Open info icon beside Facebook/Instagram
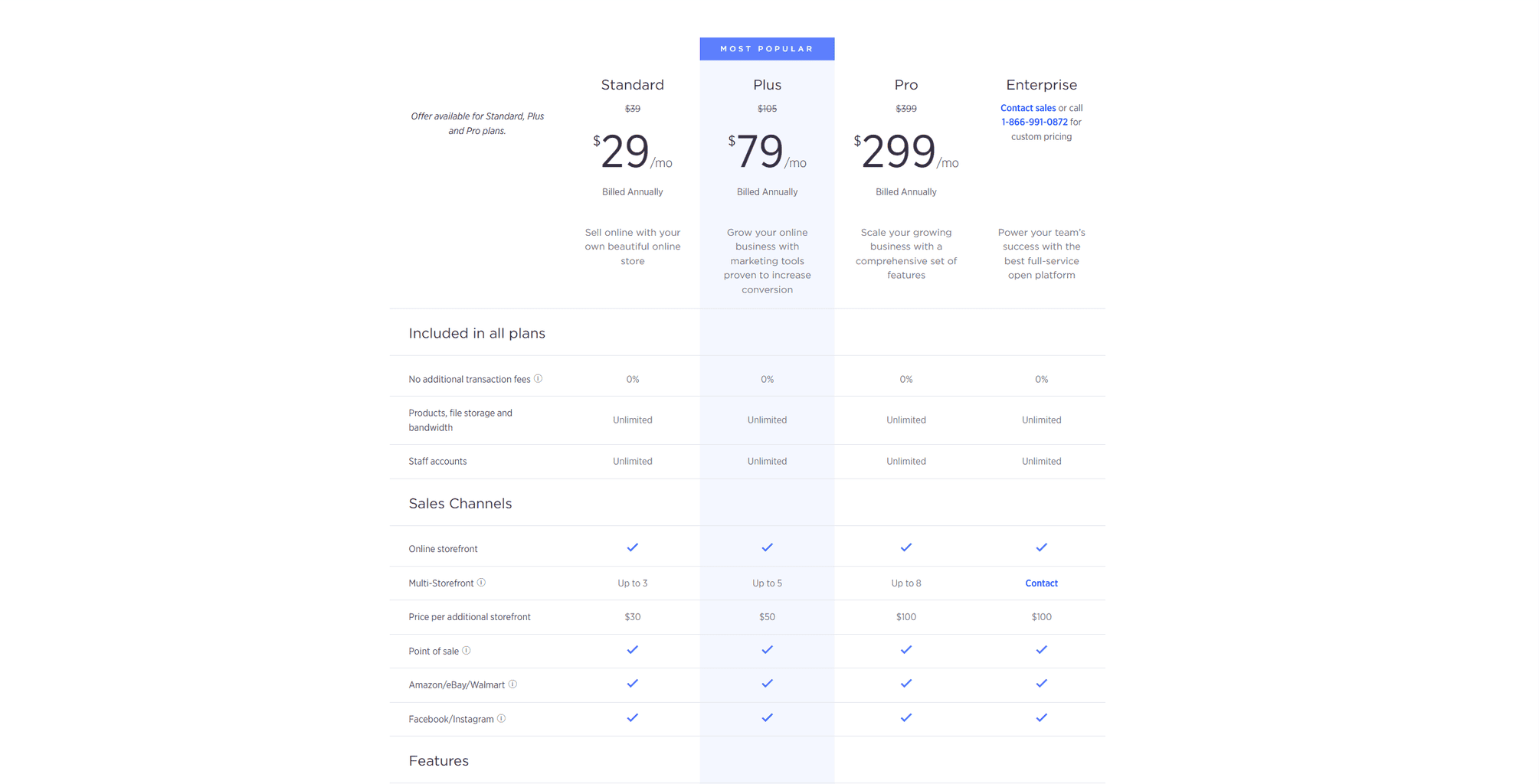The height and width of the screenshot is (784, 1539). 501,718
